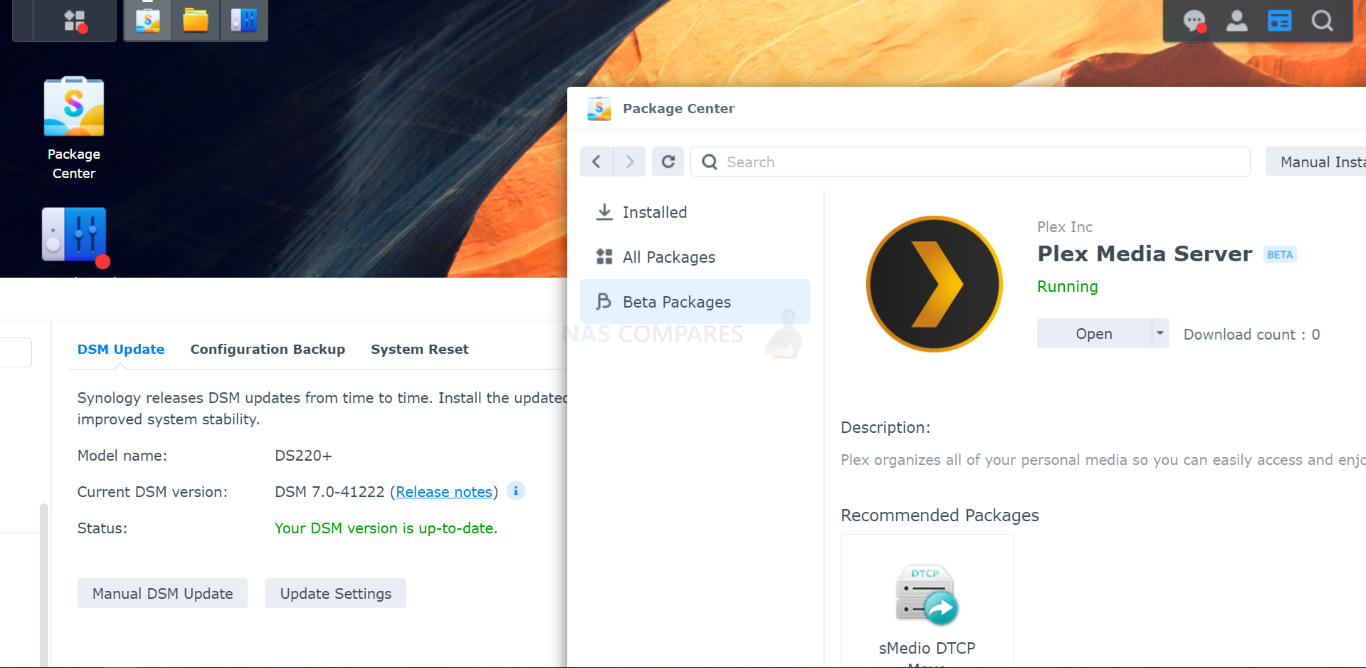This screenshot has height=668, width=1366.
Task: Switch to the DSM Update tab
Action: [121, 349]
